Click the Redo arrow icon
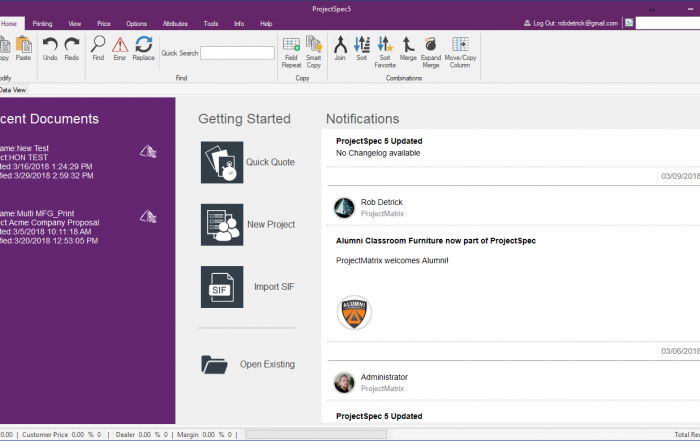The height and width of the screenshot is (441, 700). (71, 44)
